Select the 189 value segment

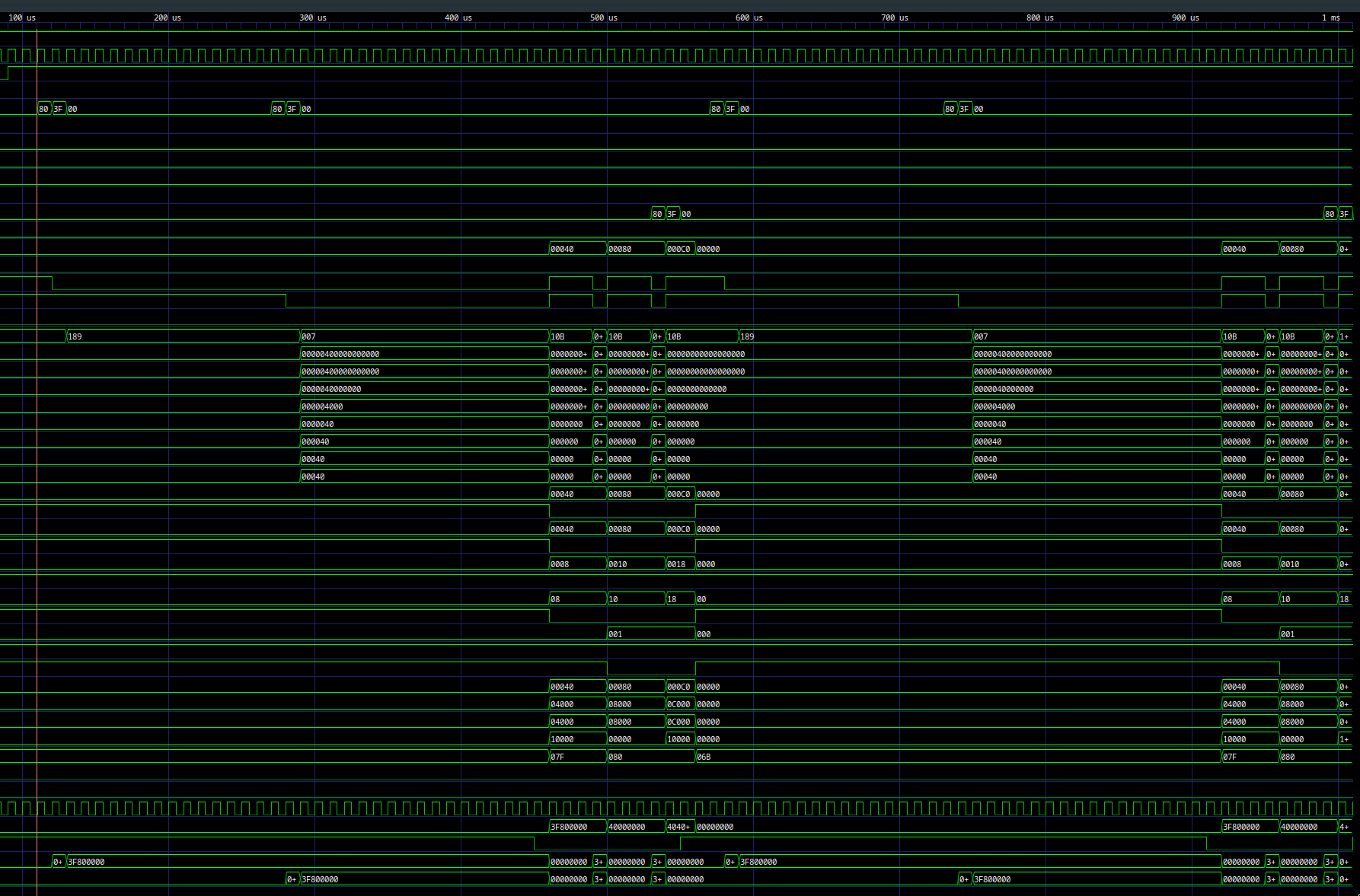[x=75, y=336]
